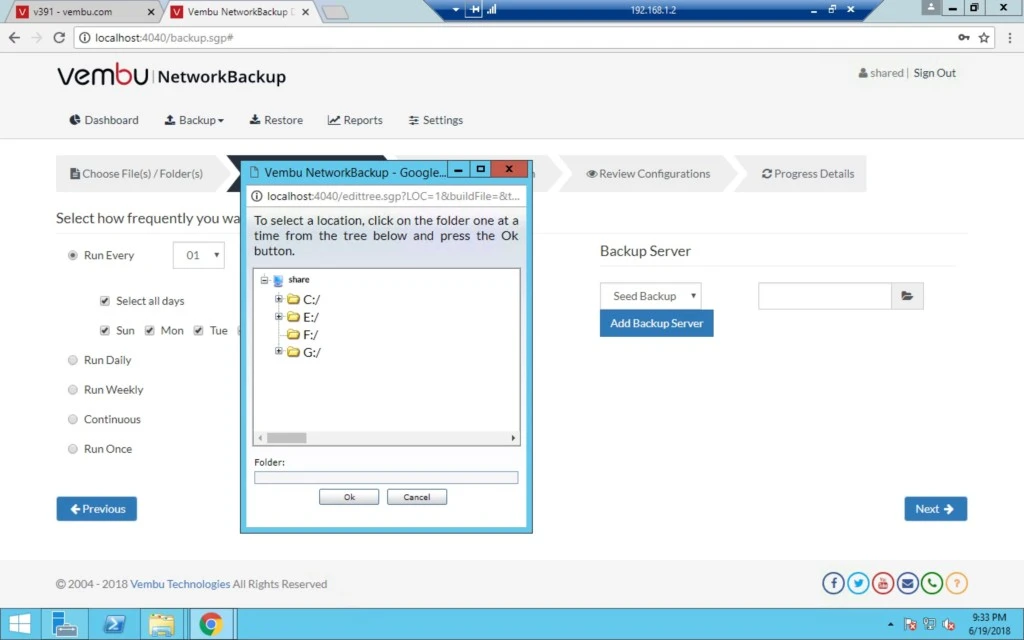Click the email envelope icon in the footer
1024x640 pixels.
click(x=907, y=583)
